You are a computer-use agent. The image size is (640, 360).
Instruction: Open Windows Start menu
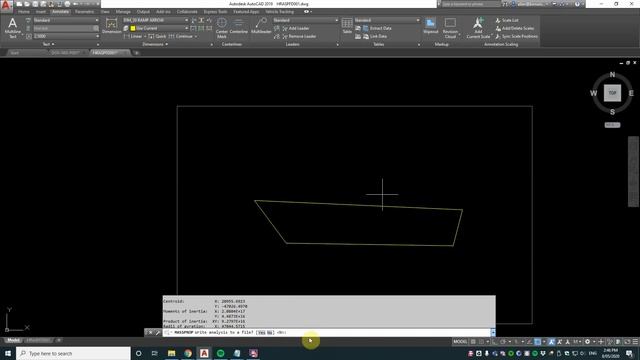click(x=8, y=353)
